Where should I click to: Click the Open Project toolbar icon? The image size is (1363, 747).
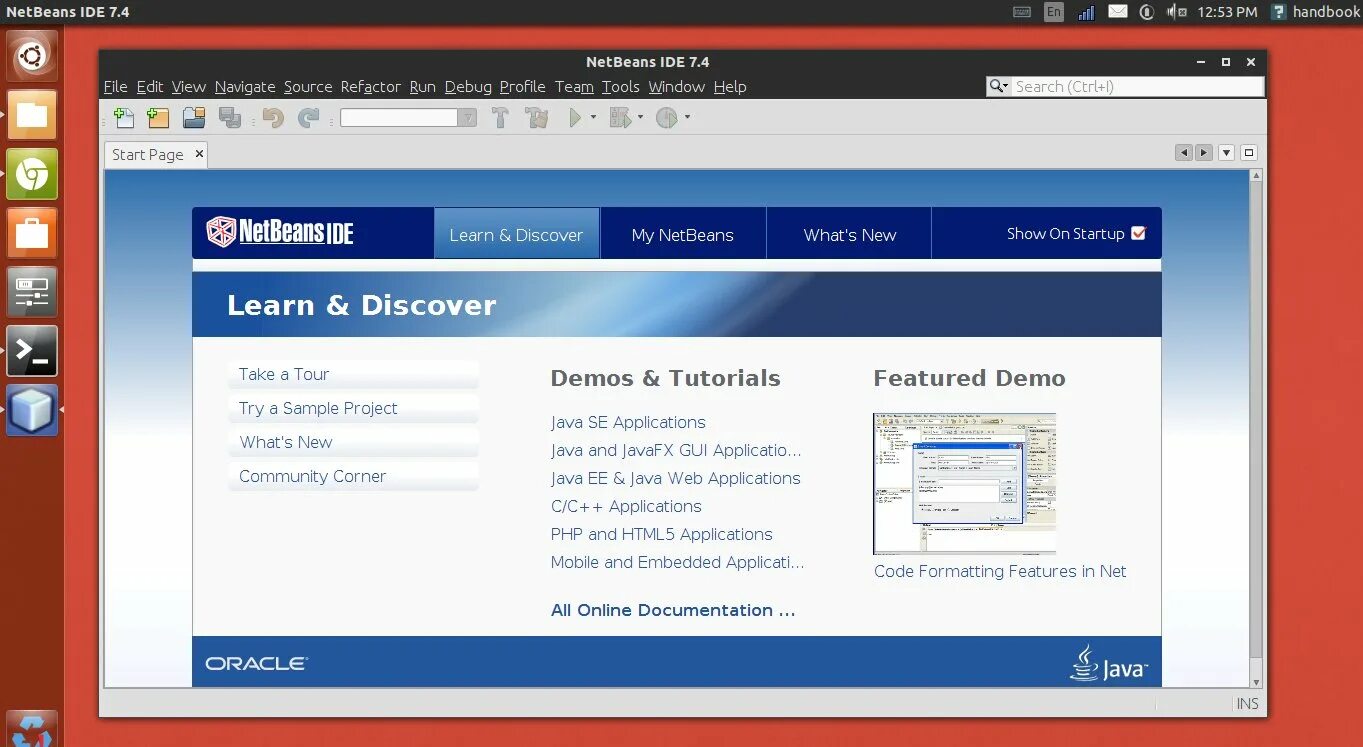(x=194, y=118)
